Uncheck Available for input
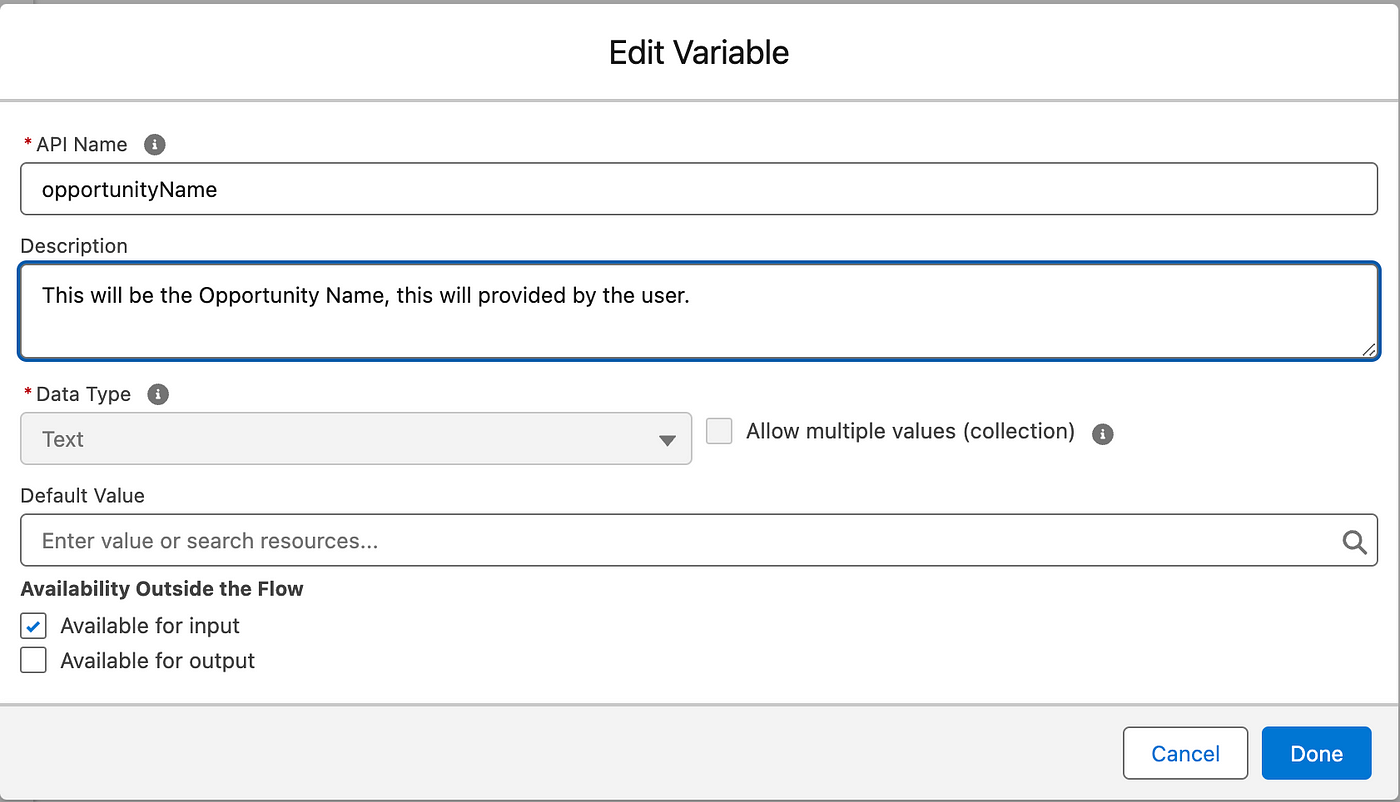The width and height of the screenshot is (1400, 802). click(x=34, y=626)
